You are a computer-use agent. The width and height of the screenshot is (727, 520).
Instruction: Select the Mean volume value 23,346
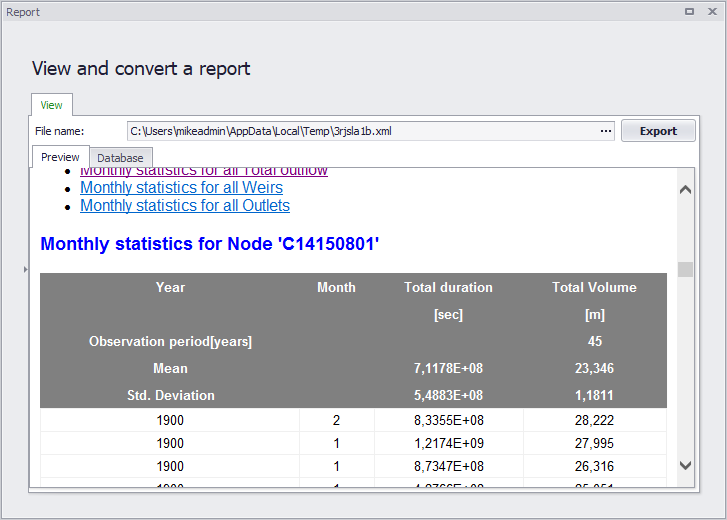[594, 368]
